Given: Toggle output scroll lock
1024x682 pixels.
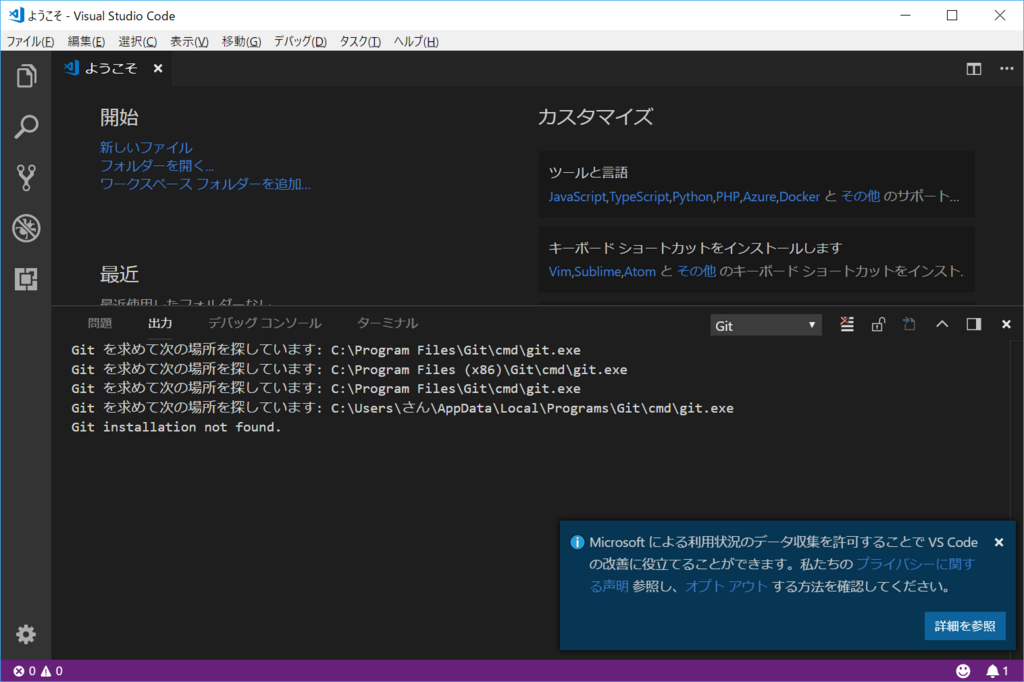Looking at the screenshot, I should pyautogui.click(x=878, y=324).
